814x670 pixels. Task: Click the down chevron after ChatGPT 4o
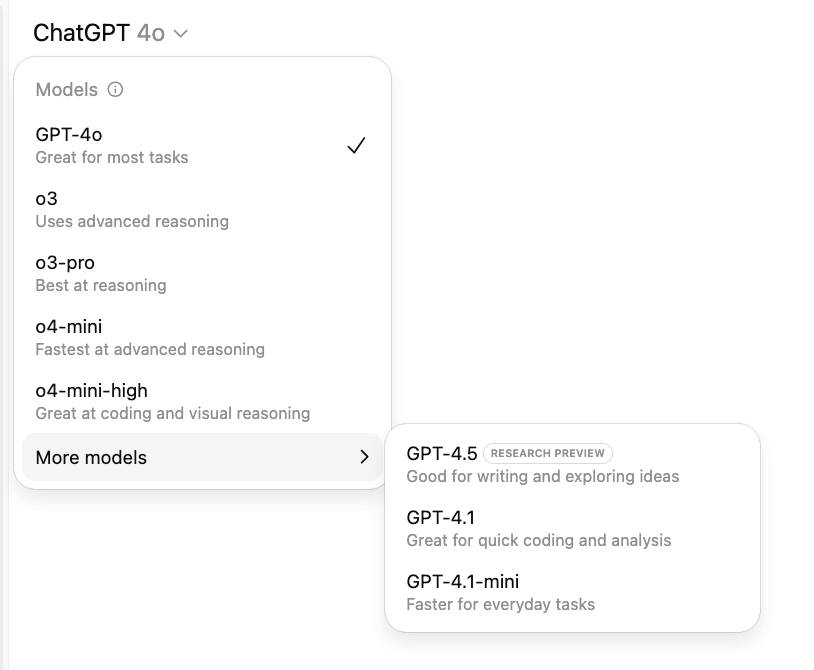click(180, 34)
